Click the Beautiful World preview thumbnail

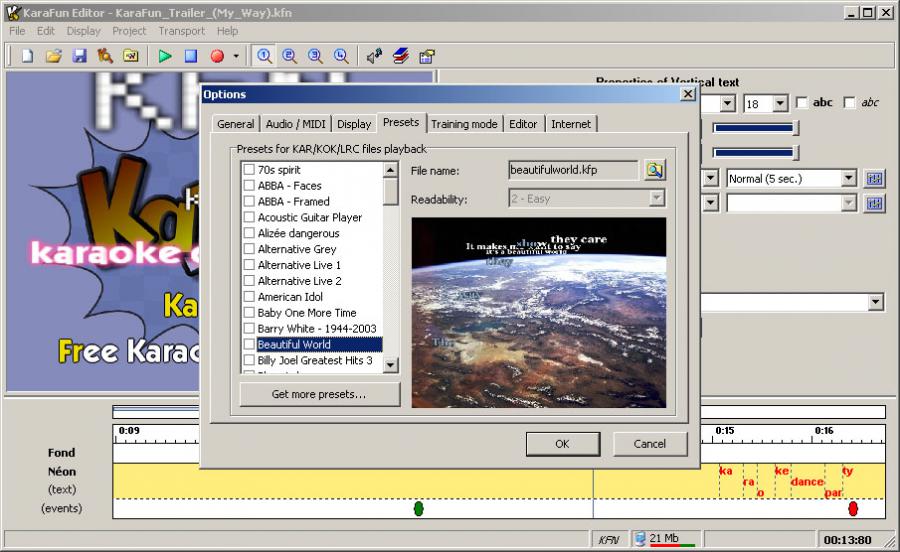click(538, 313)
